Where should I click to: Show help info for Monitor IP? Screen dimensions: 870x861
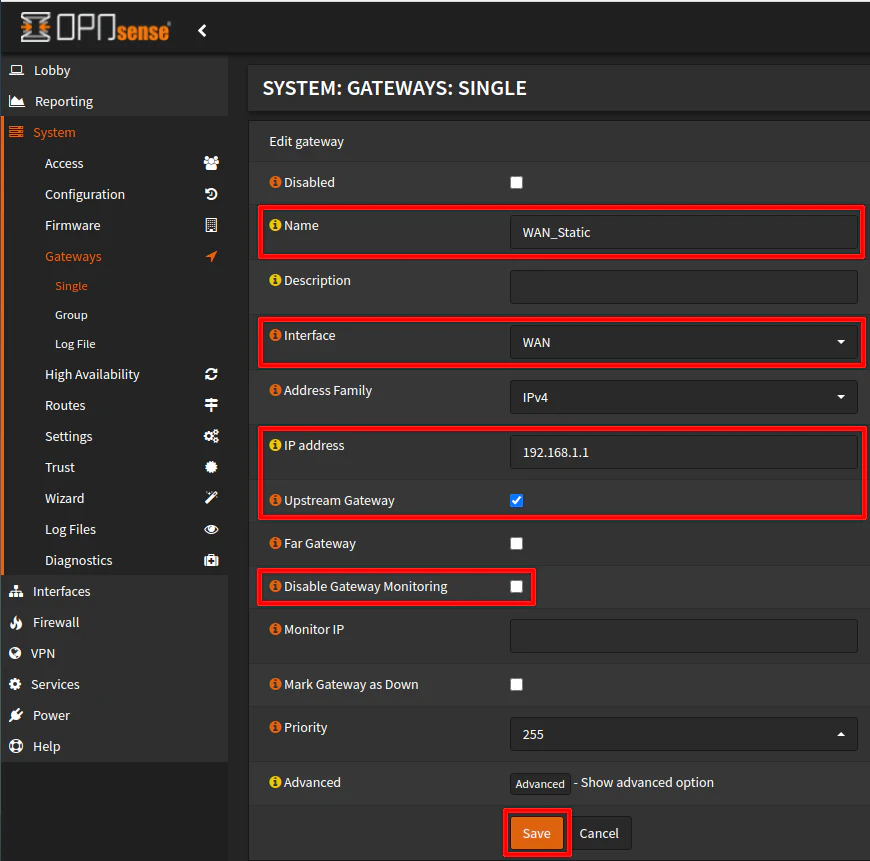pos(275,629)
